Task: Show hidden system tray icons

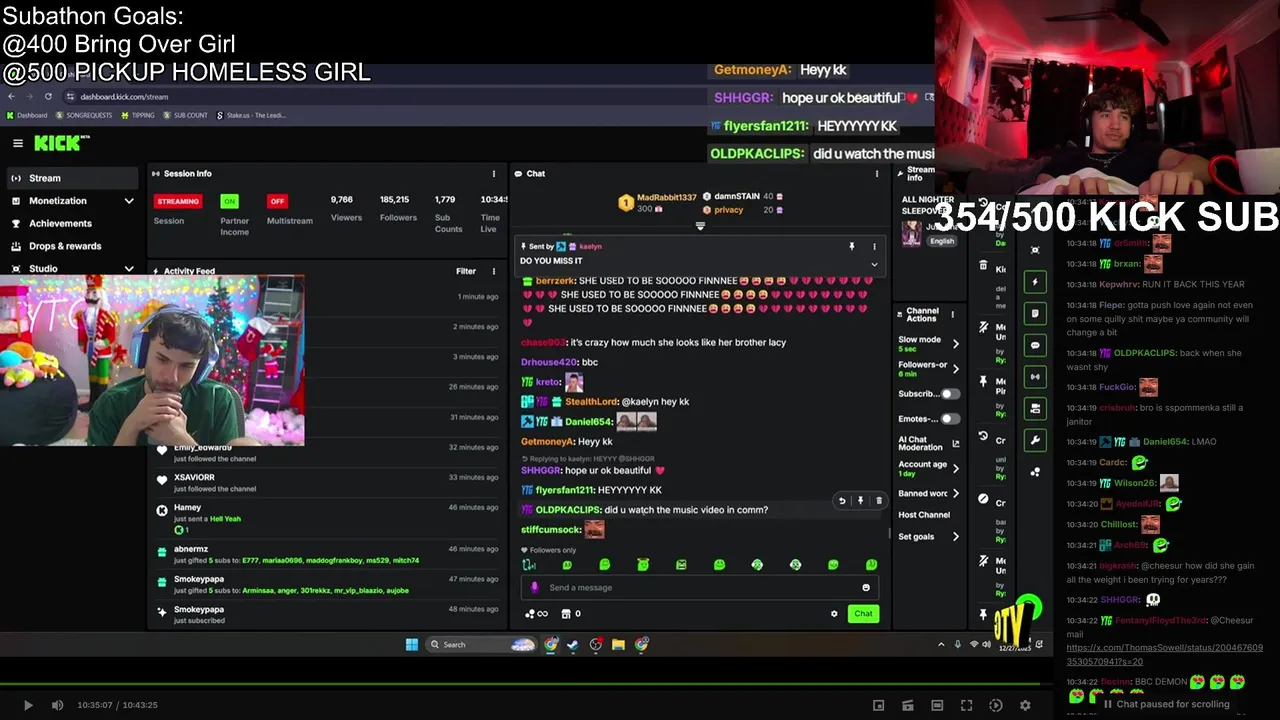Action: [941, 645]
